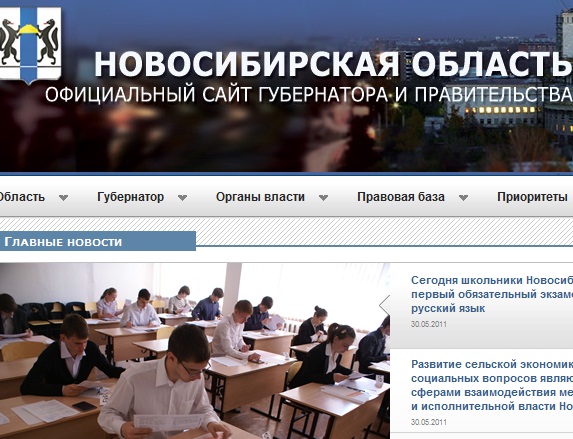573x439 pixels.
Task: Click the Официальный сайт губернатора subtitle text
Action: [309, 95]
